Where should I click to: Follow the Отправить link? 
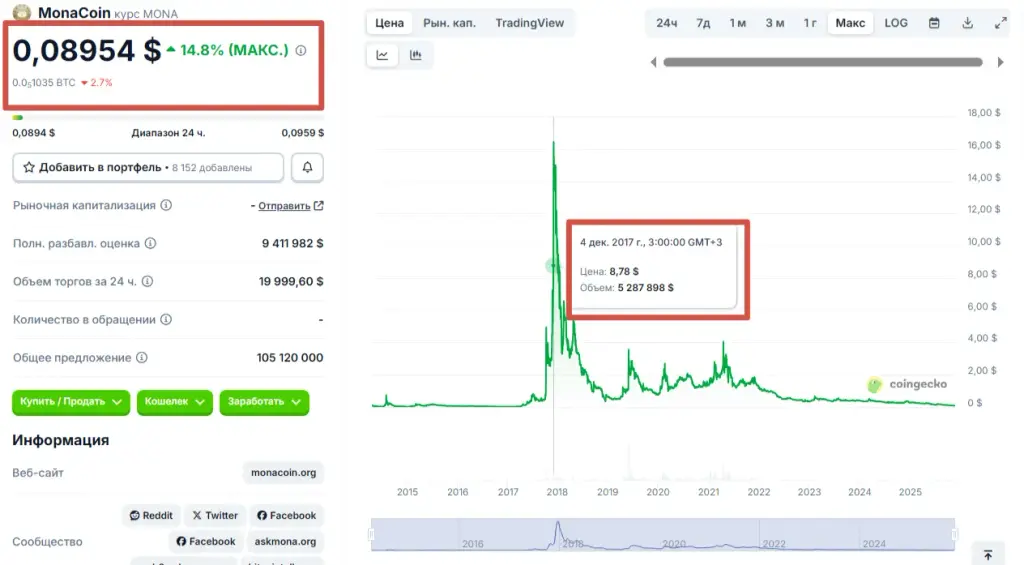coord(284,206)
